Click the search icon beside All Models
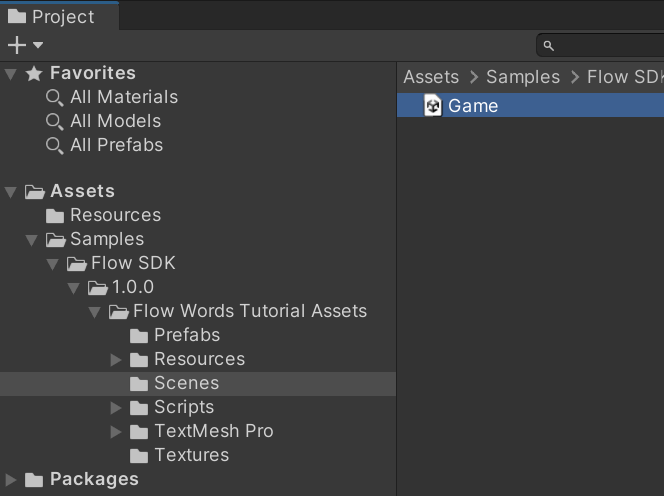The height and width of the screenshot is (496, 664). click(x=55, y=121)
